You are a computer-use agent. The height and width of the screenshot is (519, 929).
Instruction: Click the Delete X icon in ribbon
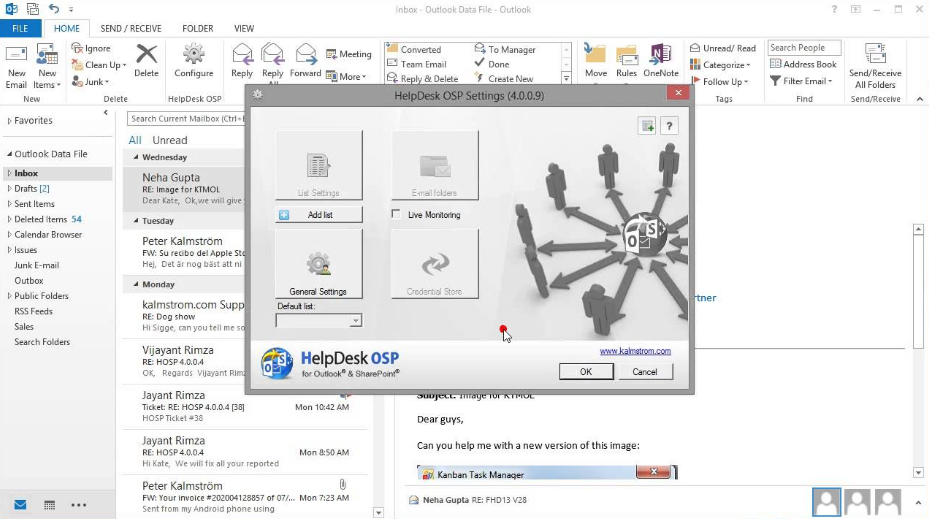coord(146,54)
